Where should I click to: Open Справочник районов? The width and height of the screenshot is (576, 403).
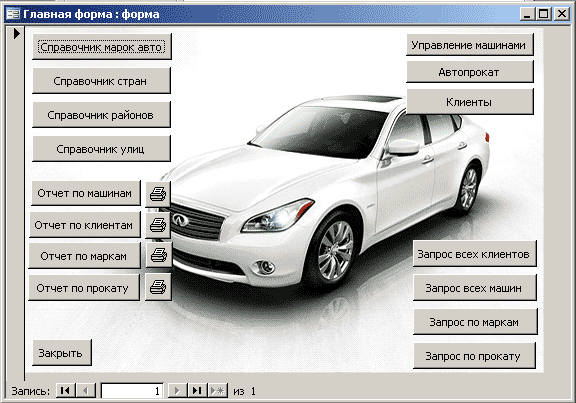(101, 115)
